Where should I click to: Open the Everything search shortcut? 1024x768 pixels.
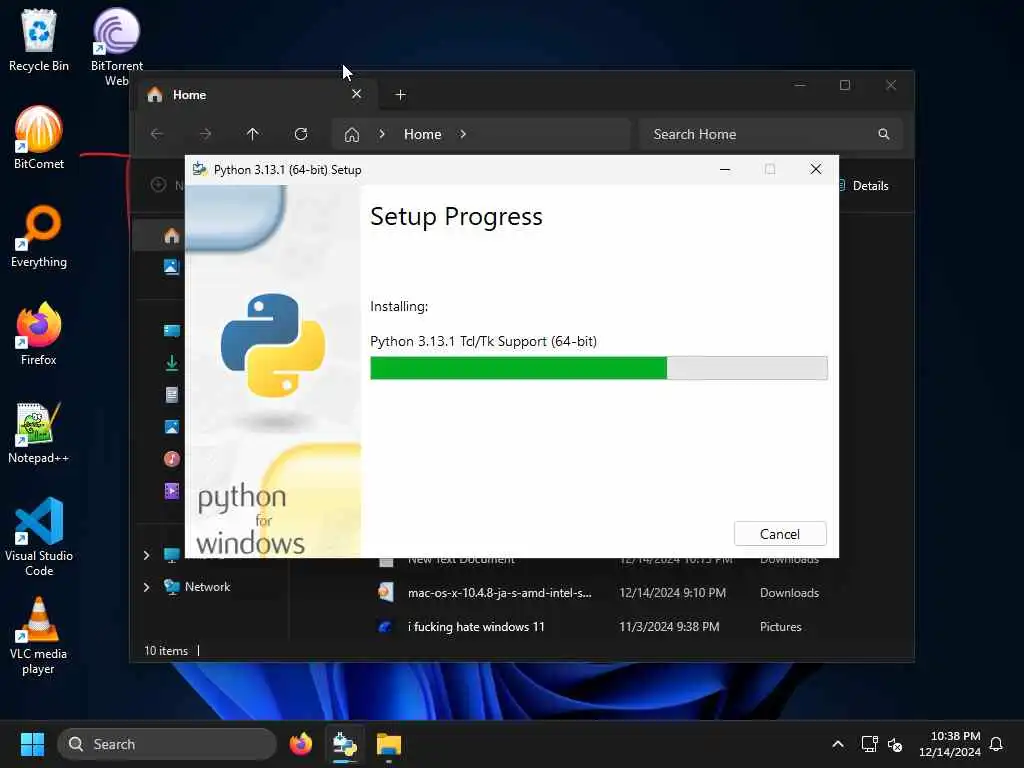(39, 236)
